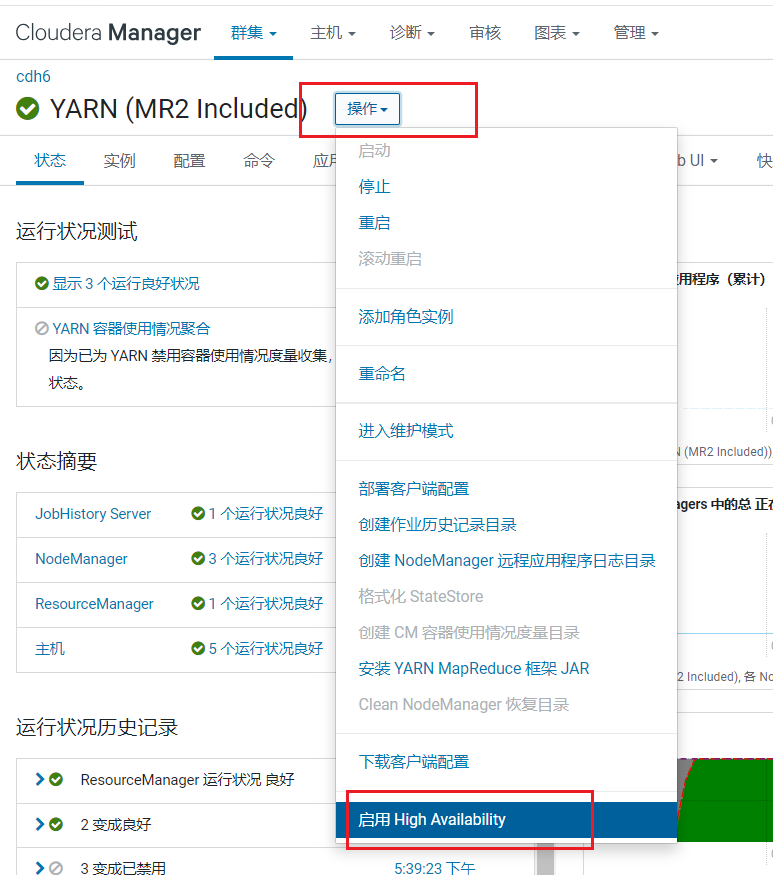Switch to the 实例 tab
The height and width of the screenshot is (875, 773).
tap(119, 161)
